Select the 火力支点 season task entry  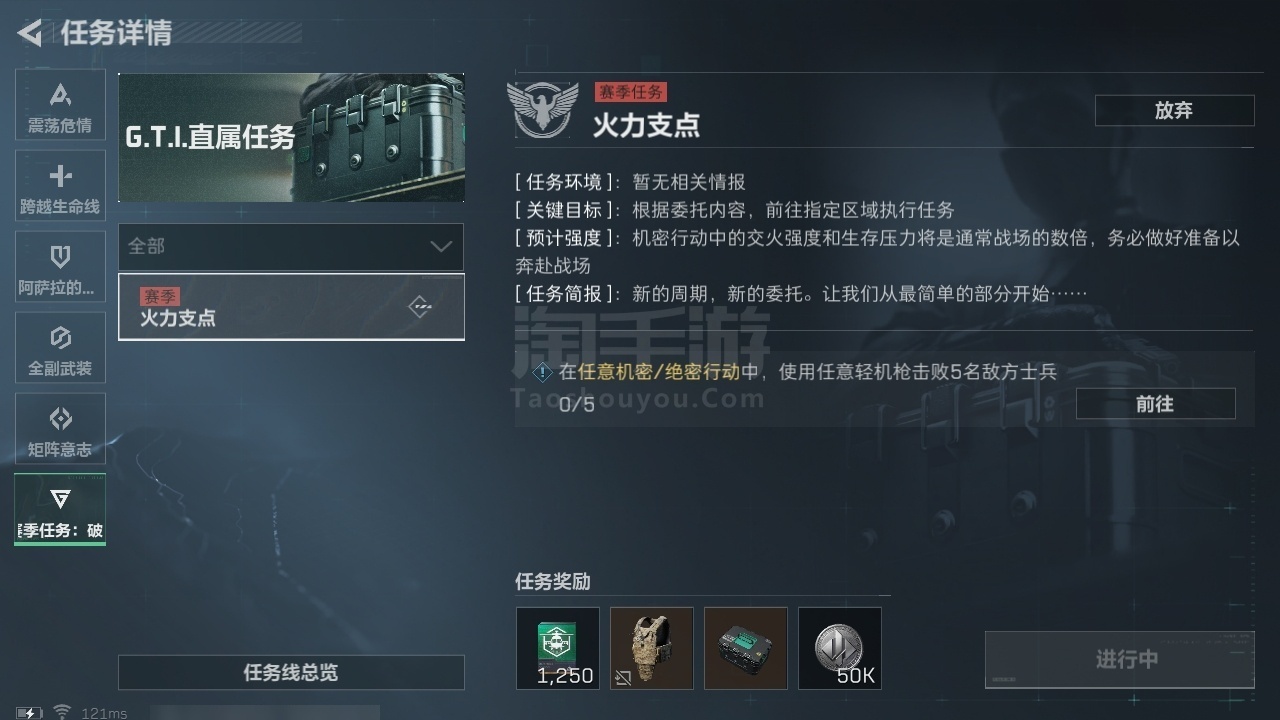click(291, 307)
